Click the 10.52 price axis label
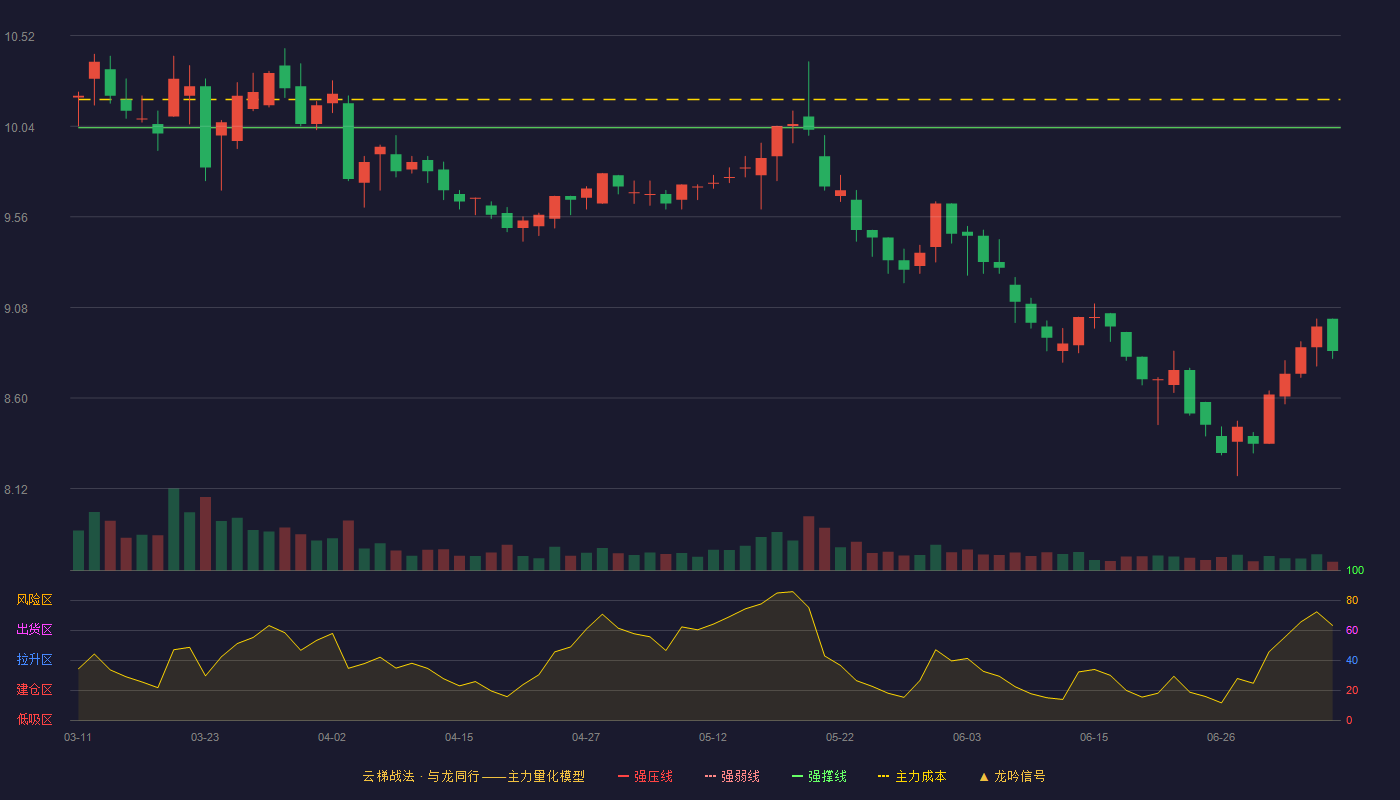1400x800 pixels. click(19, 37)
